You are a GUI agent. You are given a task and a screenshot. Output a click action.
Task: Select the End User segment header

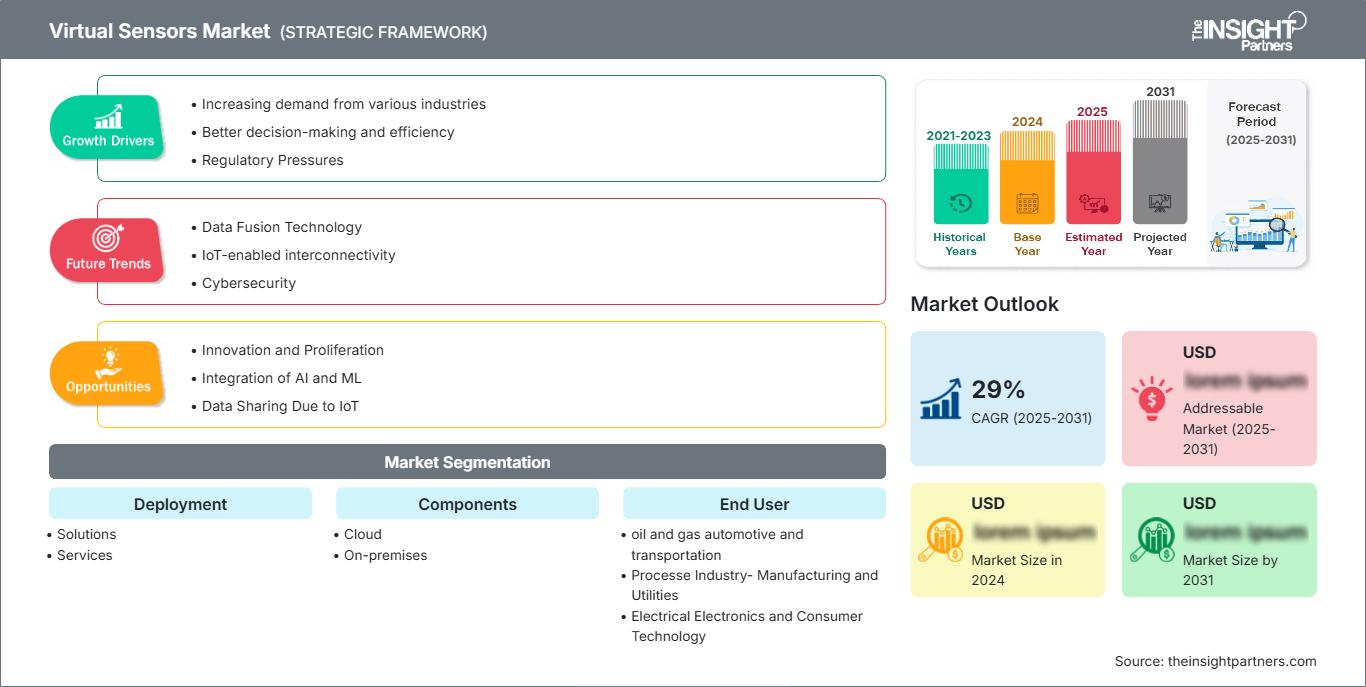pyautogui.click(x=754, y=504)
